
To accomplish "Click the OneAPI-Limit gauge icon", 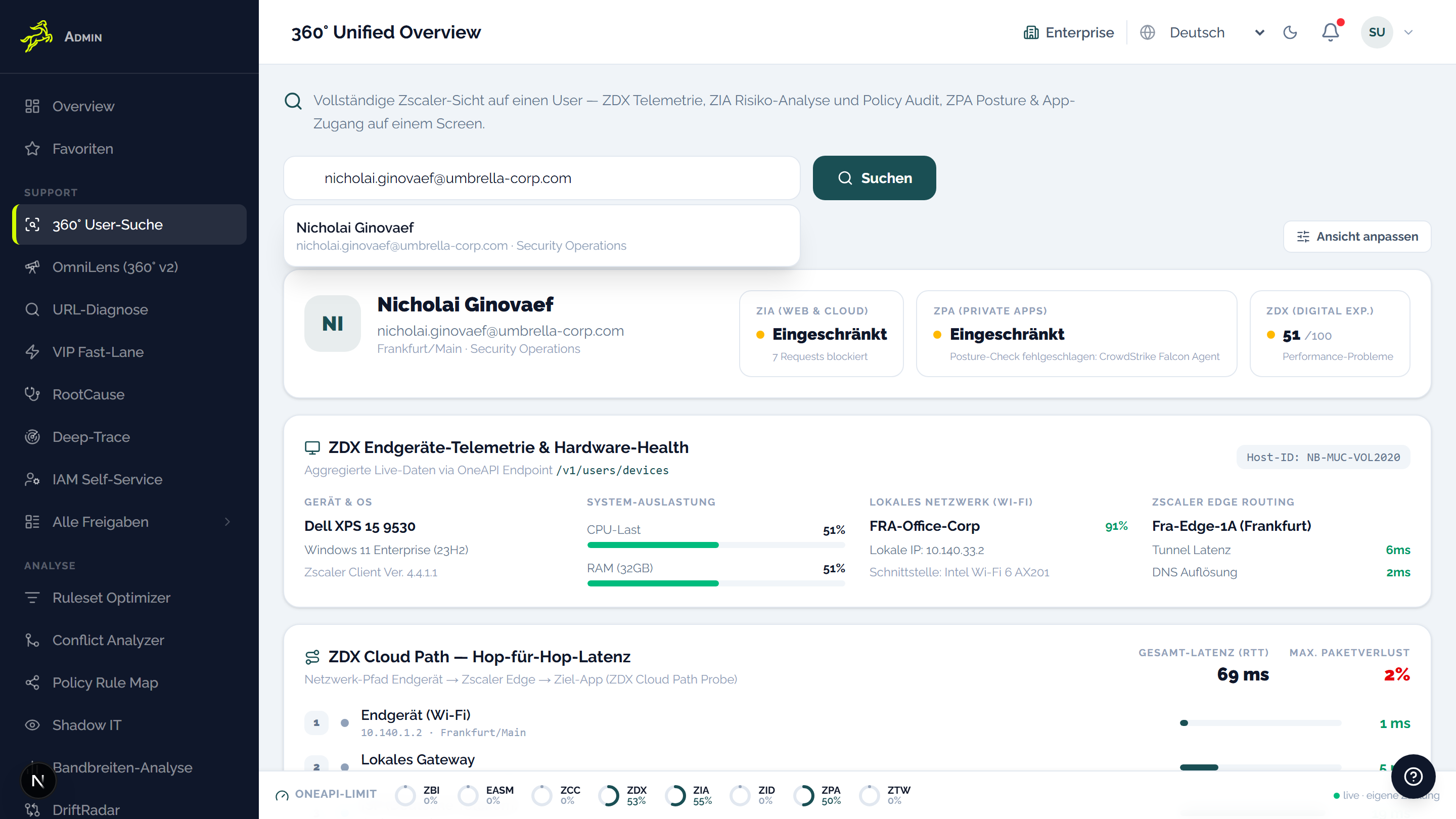I will [282, 795].
